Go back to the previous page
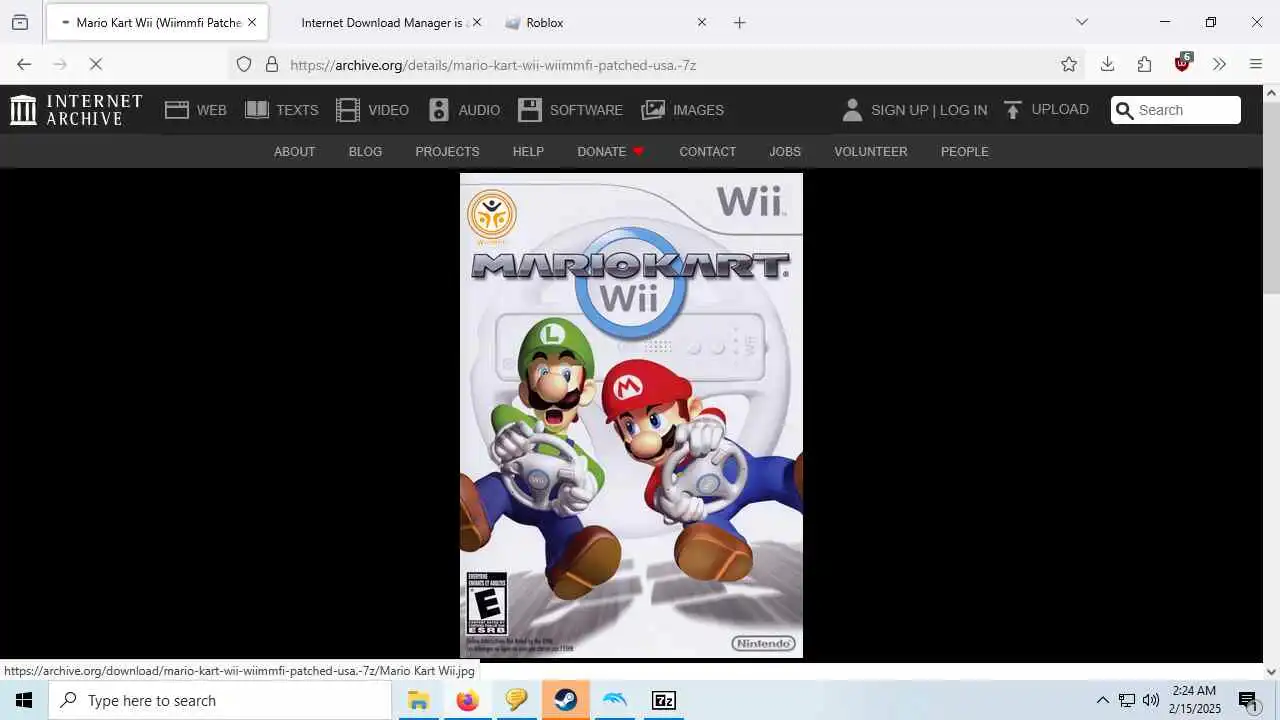 [24, 64]
